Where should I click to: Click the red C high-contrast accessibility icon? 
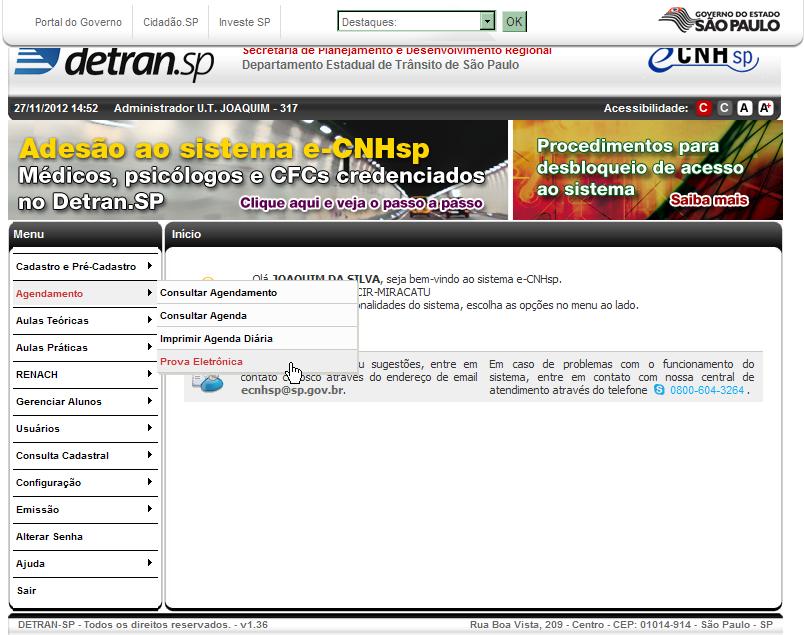pyautogui.click(x=703, y=108)
